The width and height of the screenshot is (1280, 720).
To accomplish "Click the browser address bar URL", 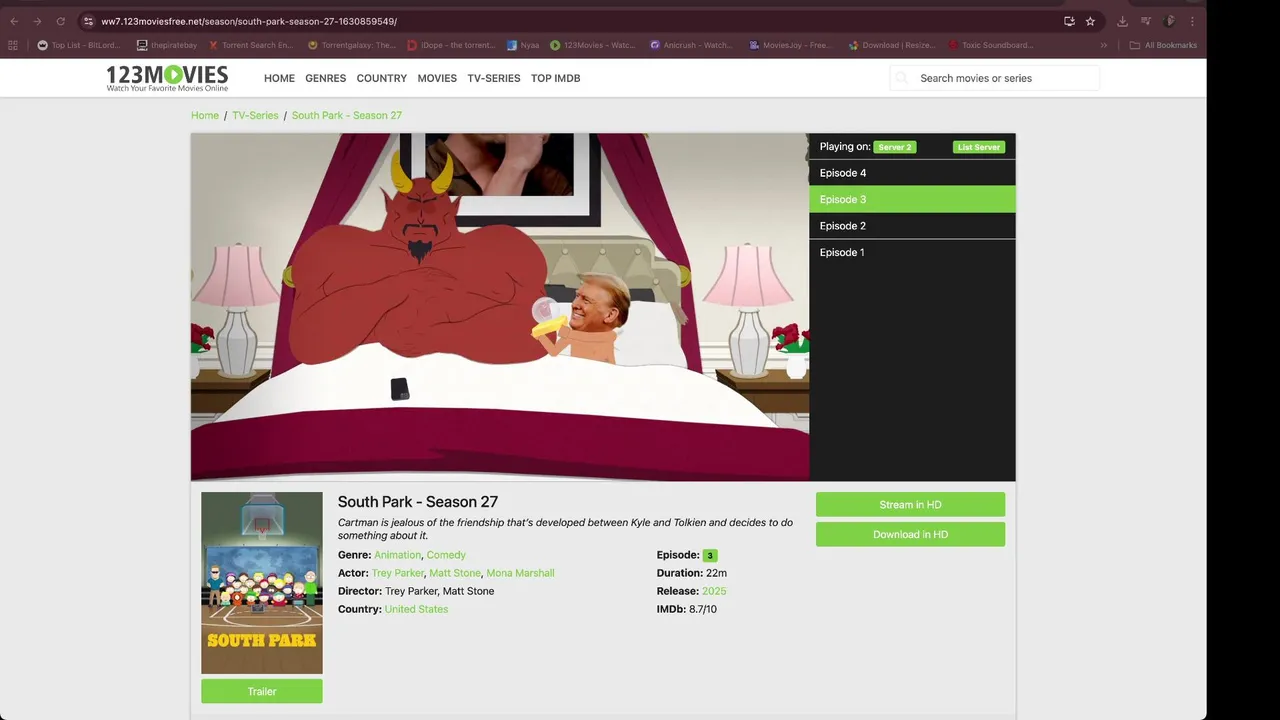I will [249, 21].
